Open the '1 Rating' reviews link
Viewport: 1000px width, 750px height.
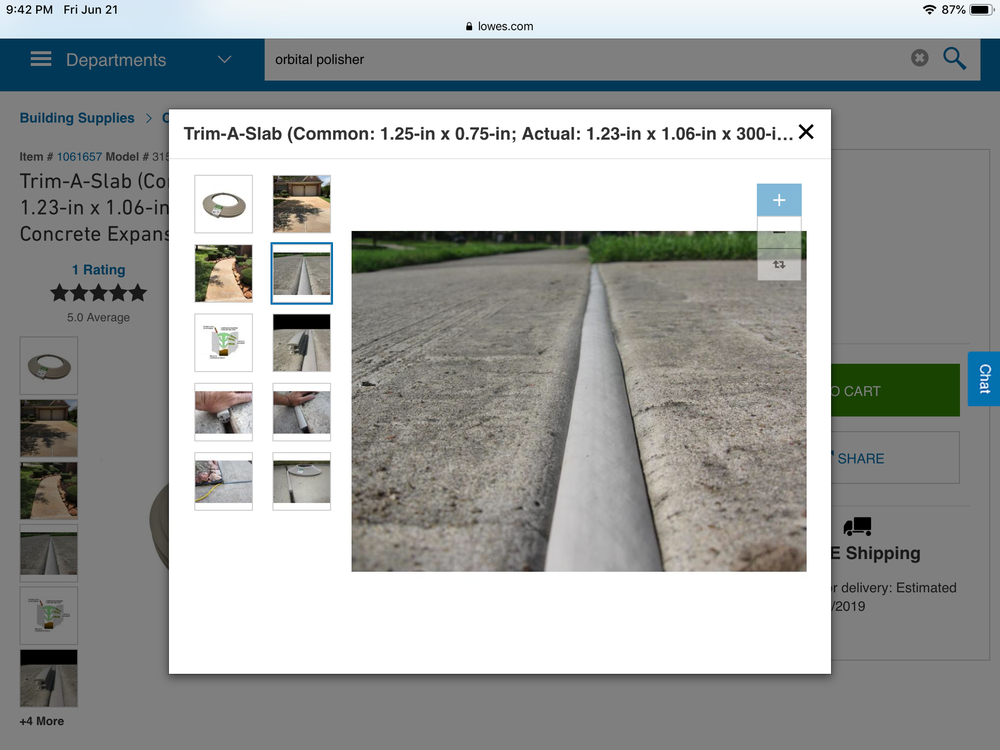(98, 270)
